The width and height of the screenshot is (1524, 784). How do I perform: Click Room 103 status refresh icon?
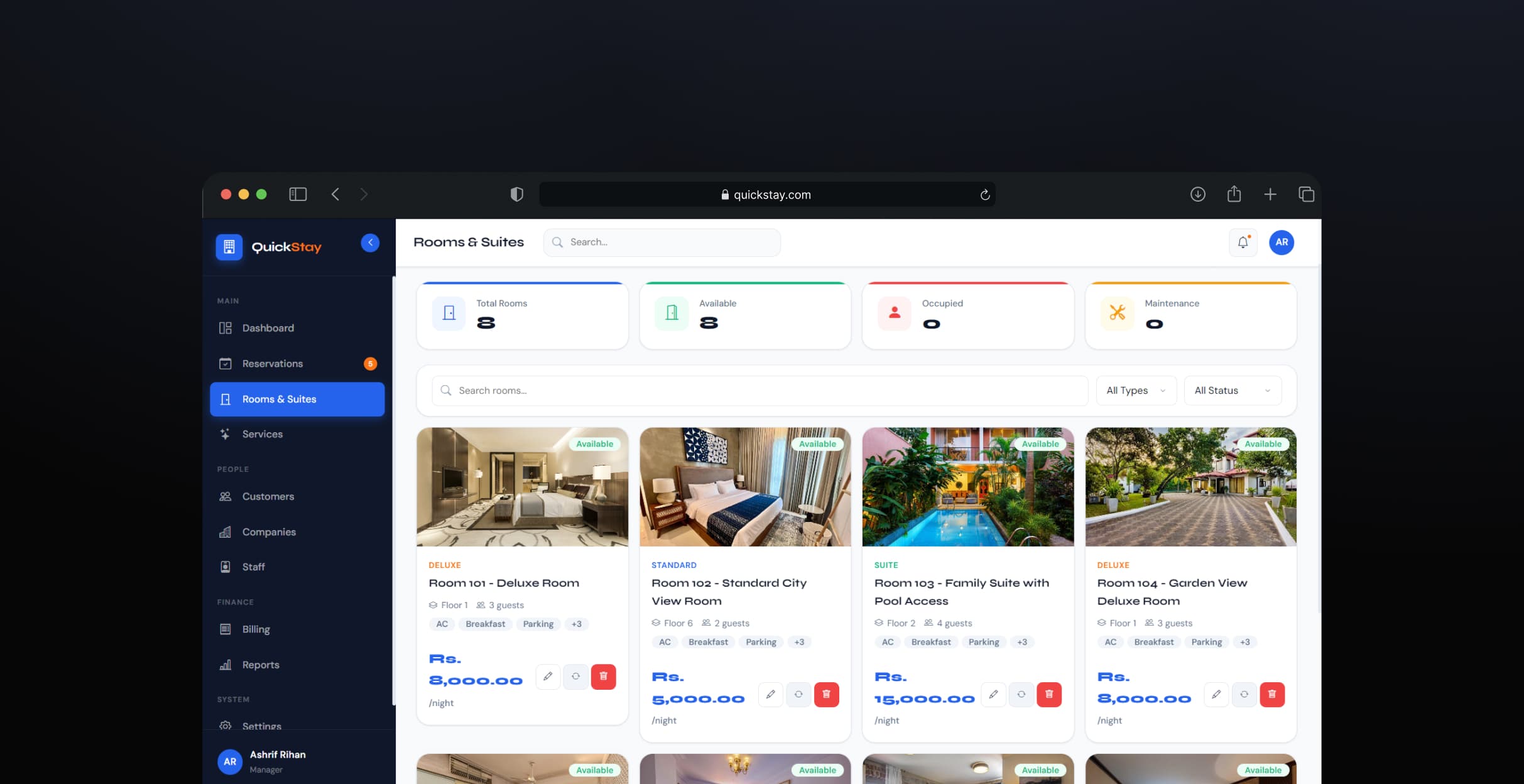point(1021,695)
